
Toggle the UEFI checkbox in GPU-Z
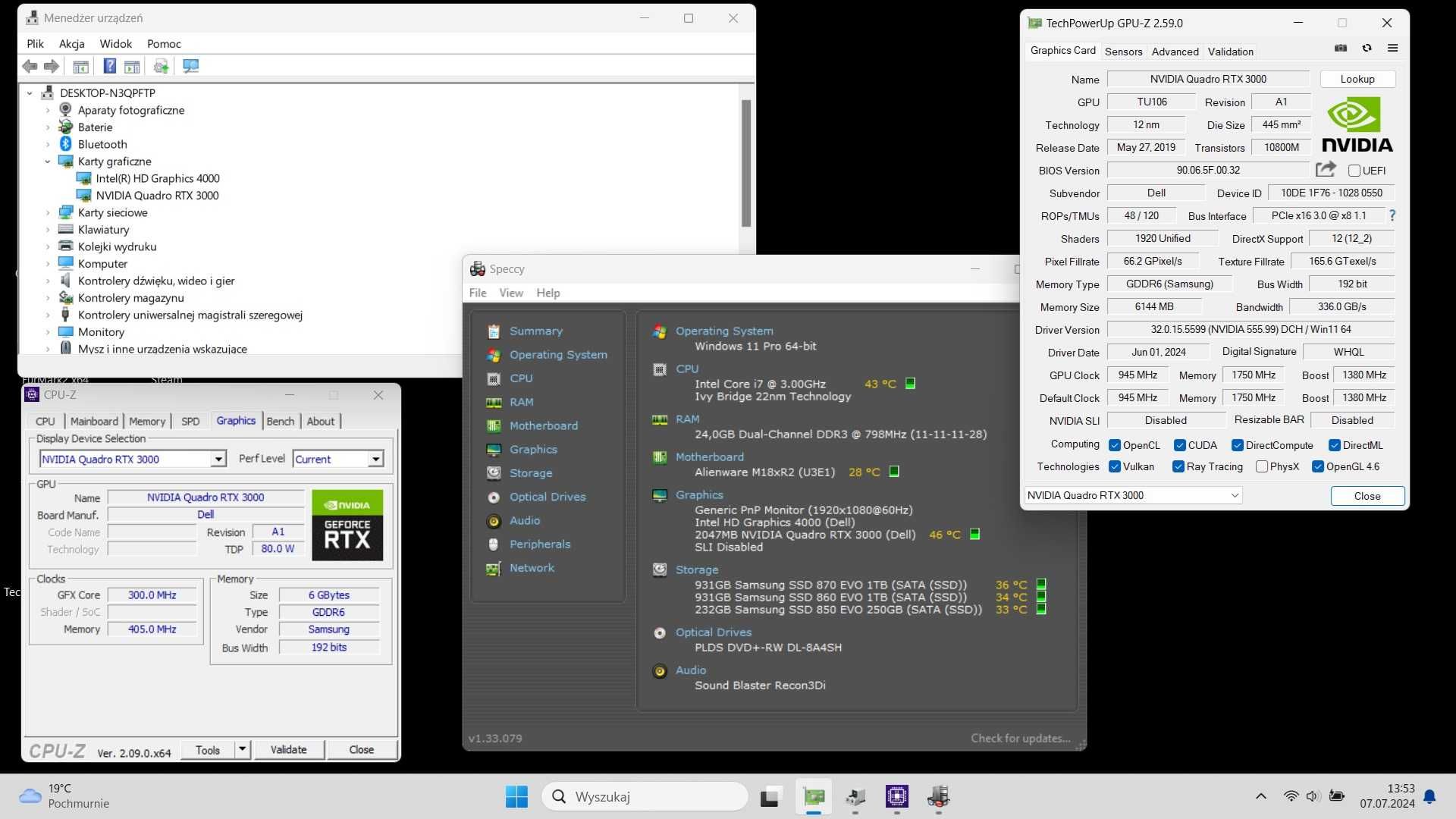(x=1354, y=171)
